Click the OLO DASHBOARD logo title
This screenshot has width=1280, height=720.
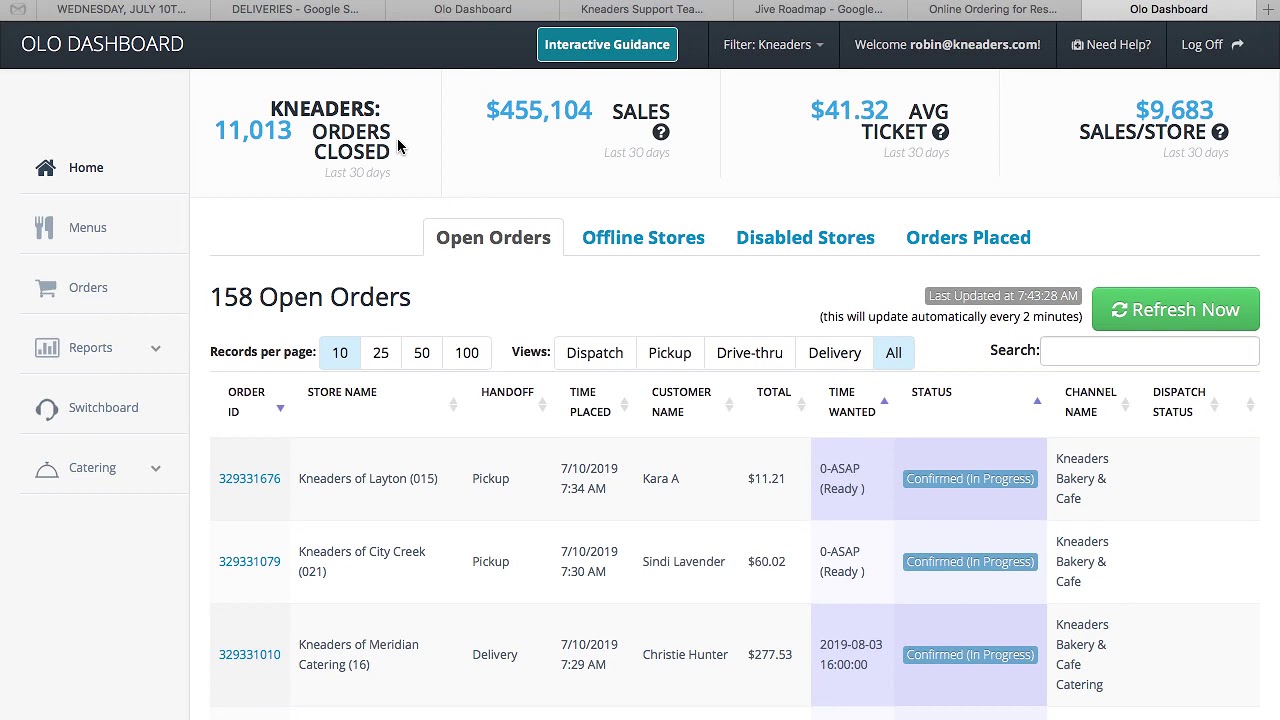click(x=102, y=44)
